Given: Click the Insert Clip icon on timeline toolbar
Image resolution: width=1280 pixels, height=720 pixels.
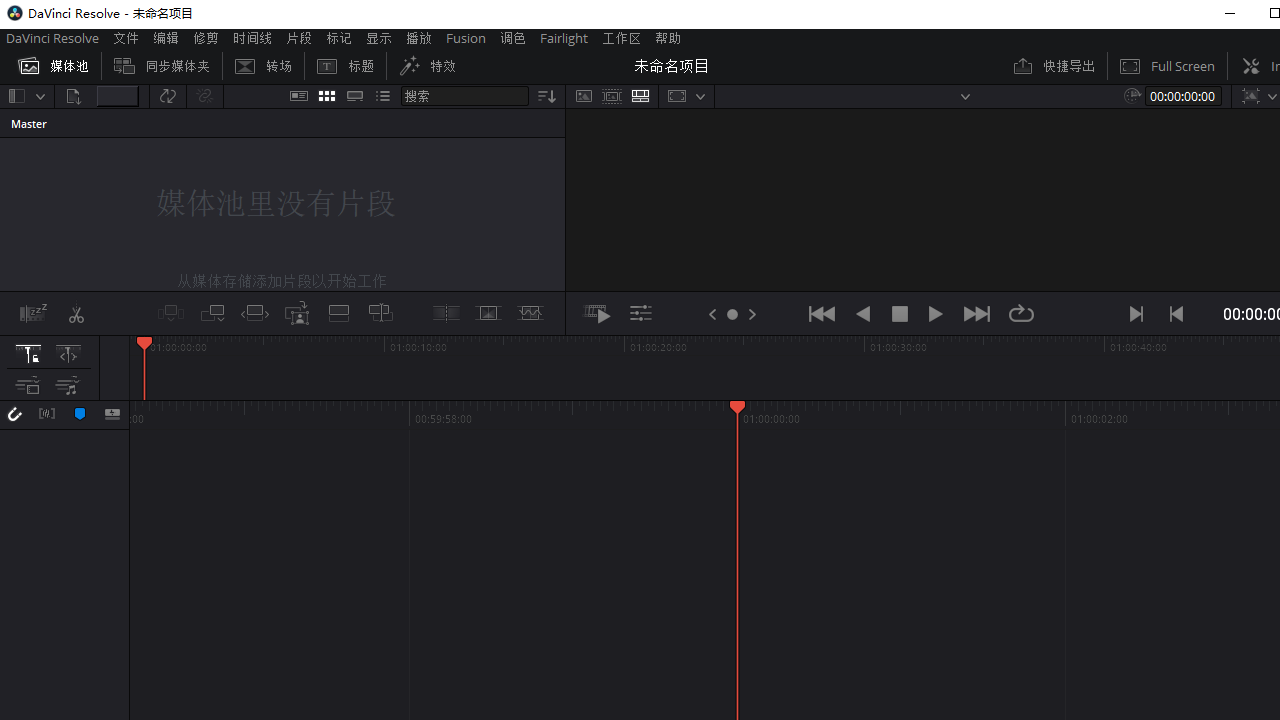Looking at the screenshot, I should (x=170, y=314).
